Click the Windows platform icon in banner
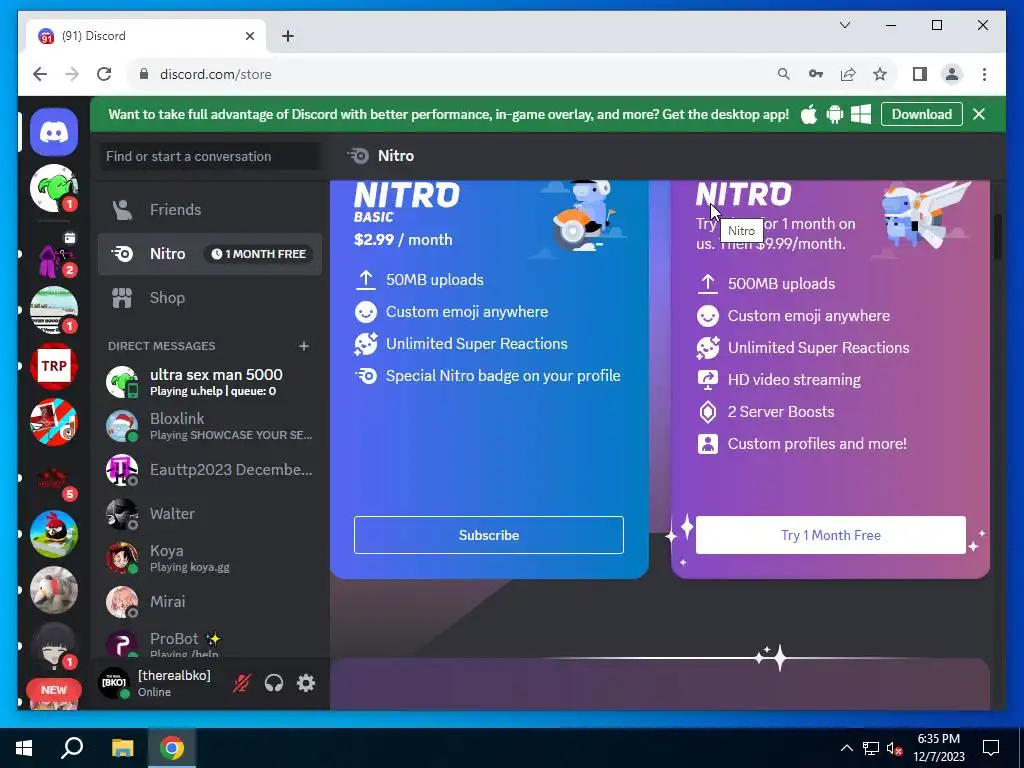The image size is (1024, 768). point(861,114)
